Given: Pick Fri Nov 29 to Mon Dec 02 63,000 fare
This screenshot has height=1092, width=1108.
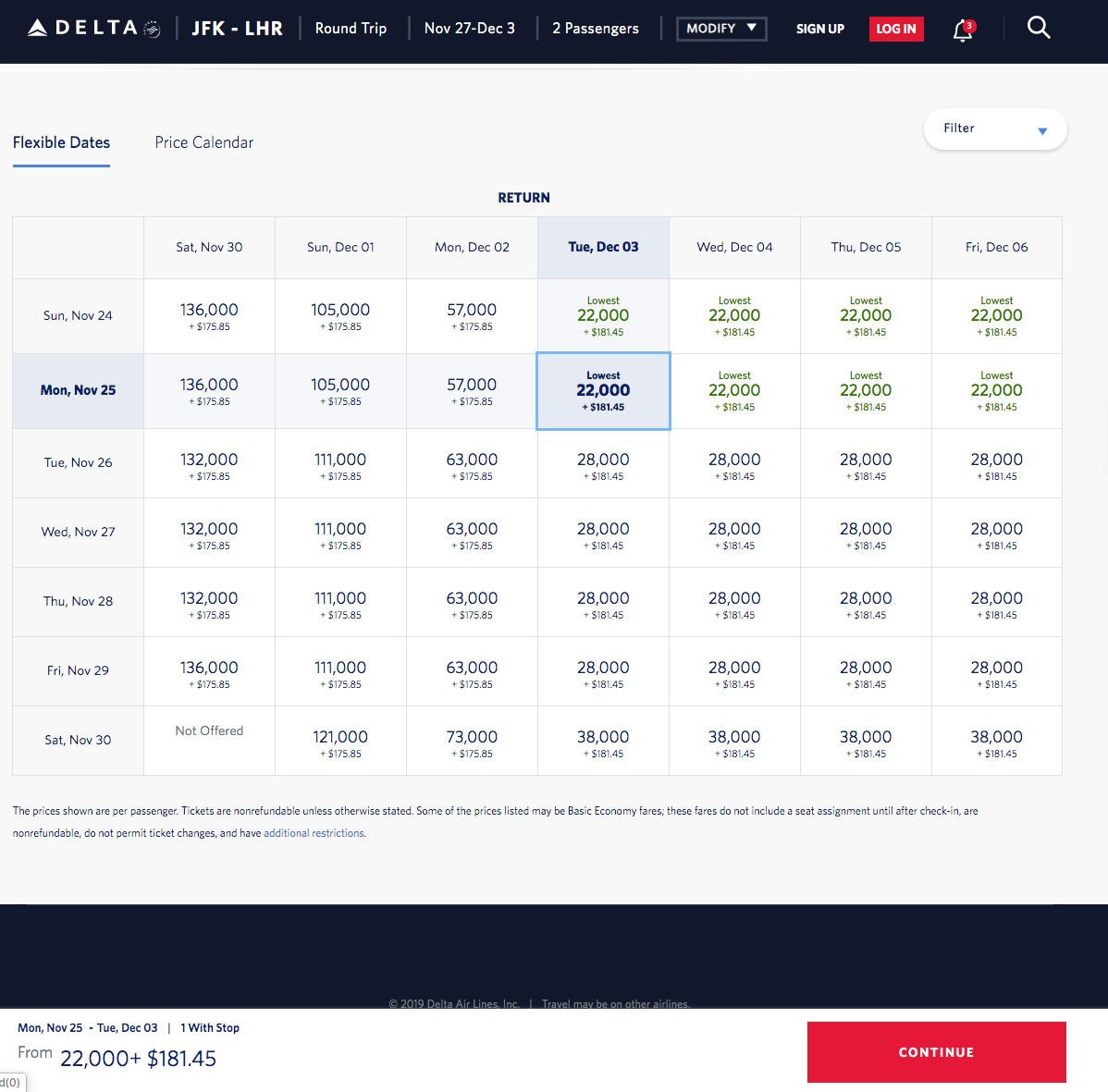Looking at the screenshot, I should pos(472,670).
